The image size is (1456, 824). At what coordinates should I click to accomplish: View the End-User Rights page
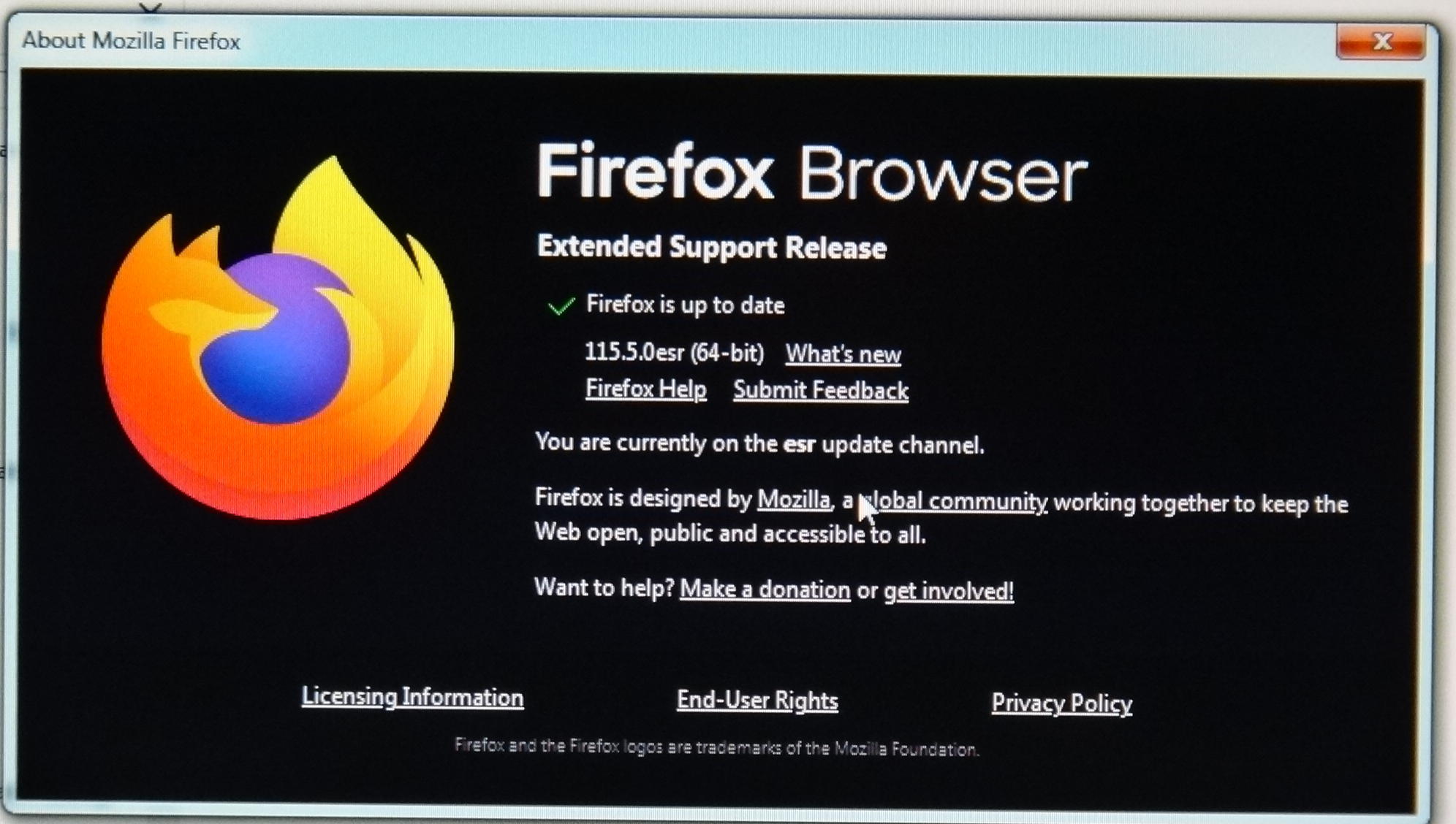click(x=757, y=700)
